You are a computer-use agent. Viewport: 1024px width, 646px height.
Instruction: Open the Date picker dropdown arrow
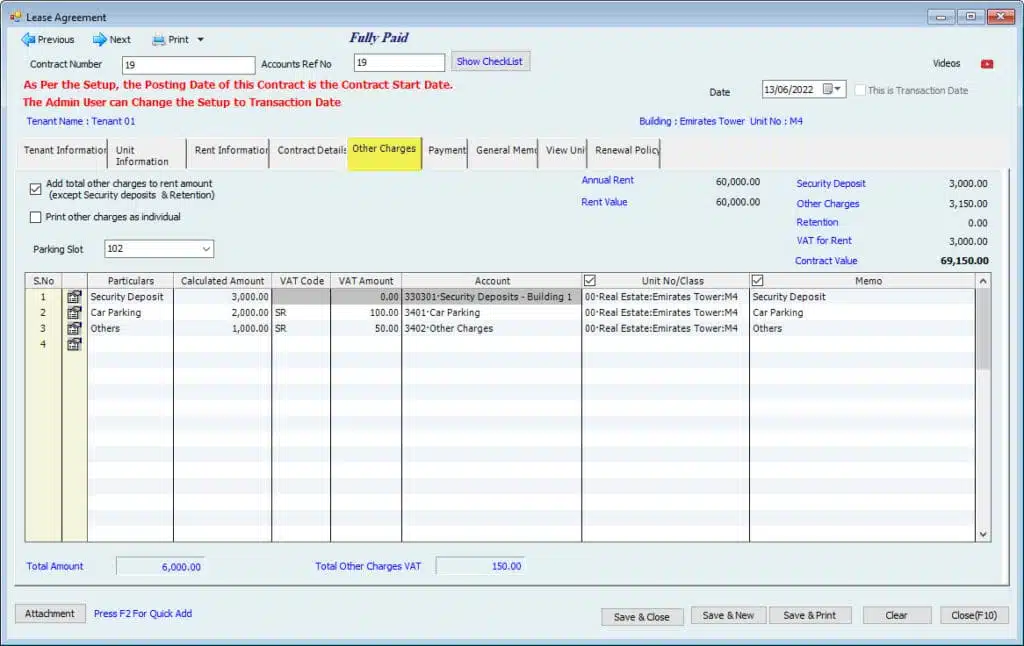[x=839, y=89]
